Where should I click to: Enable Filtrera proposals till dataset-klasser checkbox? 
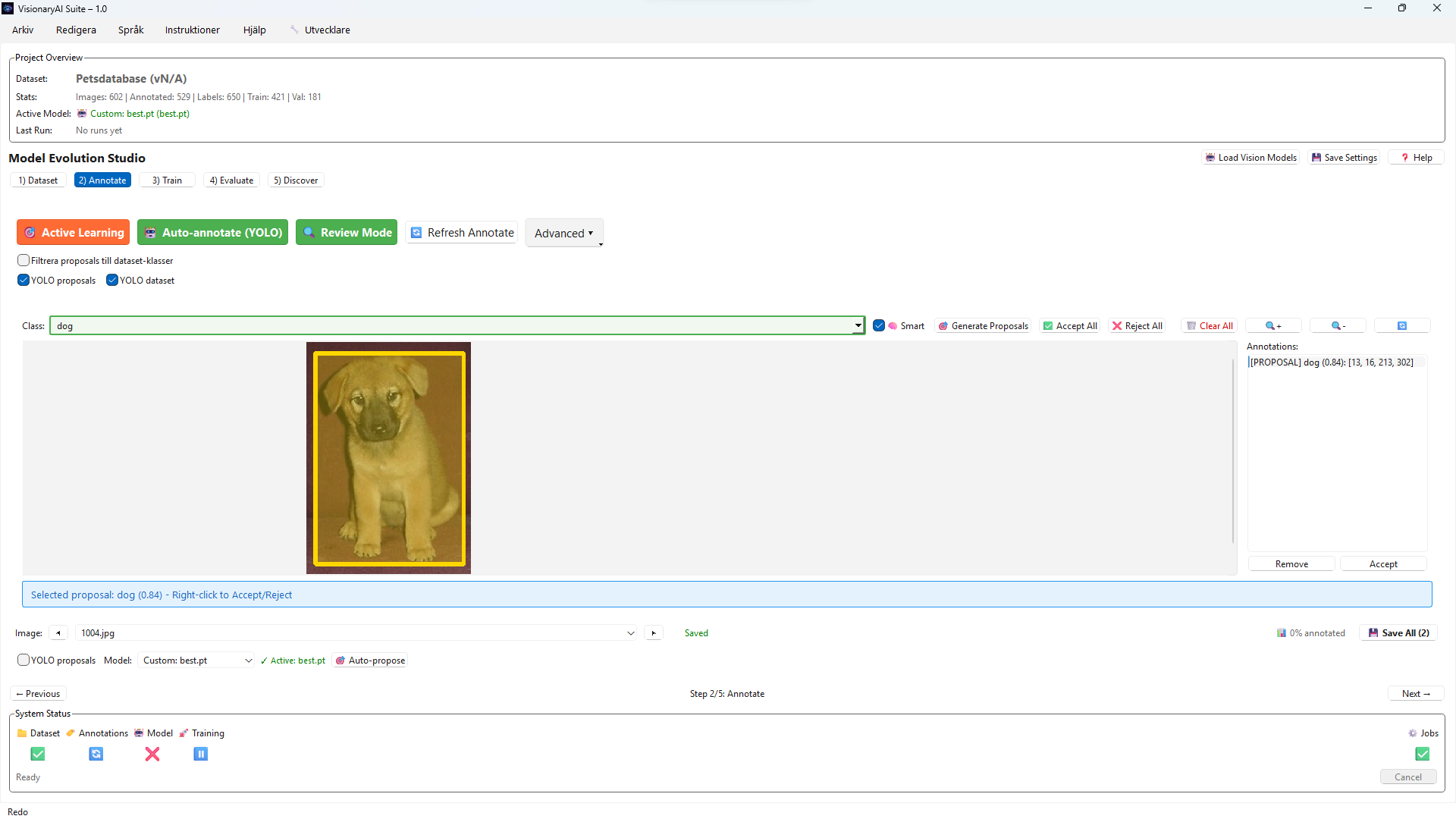(x=24, y=260)
